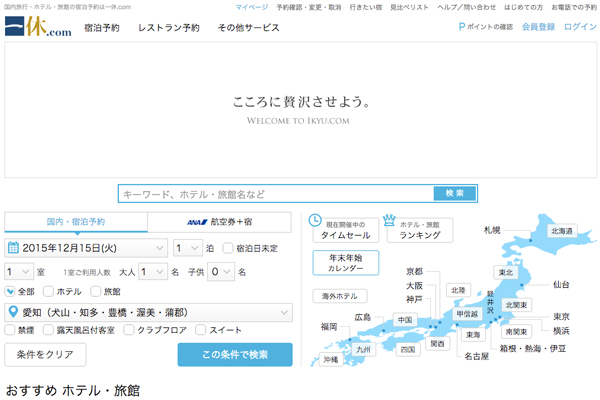Click the keyword search input field
600x400 pixels.
(276, 194)
